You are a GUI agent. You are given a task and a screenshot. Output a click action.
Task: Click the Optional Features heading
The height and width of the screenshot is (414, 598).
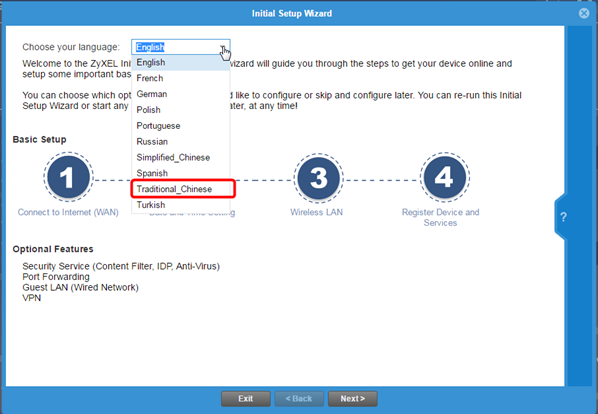53,249
